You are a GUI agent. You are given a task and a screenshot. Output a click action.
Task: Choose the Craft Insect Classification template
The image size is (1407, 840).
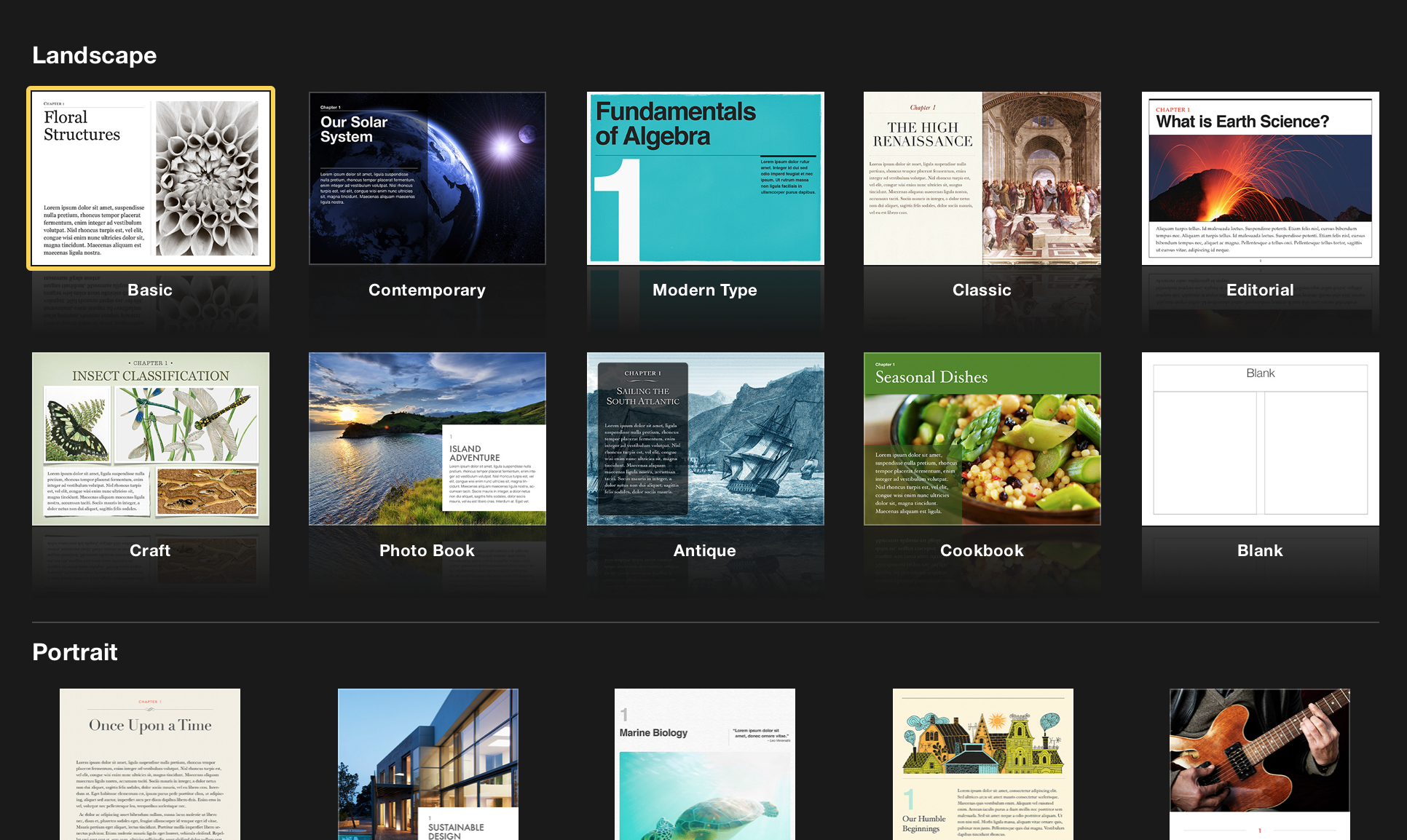151,439
